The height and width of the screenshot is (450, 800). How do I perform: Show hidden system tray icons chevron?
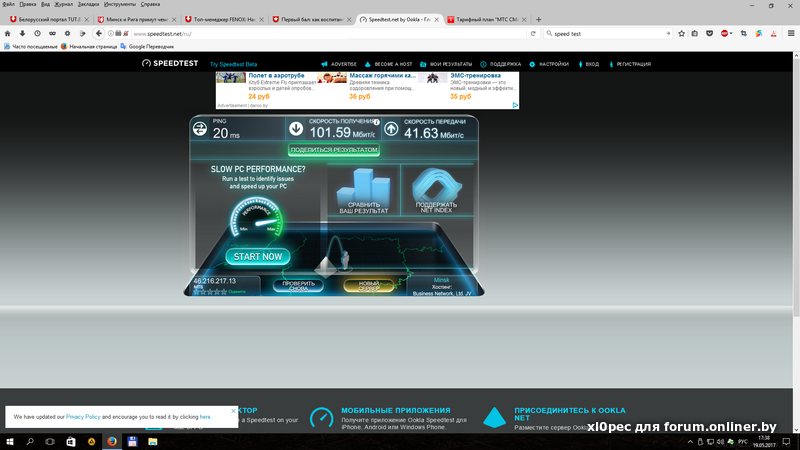(x=690, y=442)
